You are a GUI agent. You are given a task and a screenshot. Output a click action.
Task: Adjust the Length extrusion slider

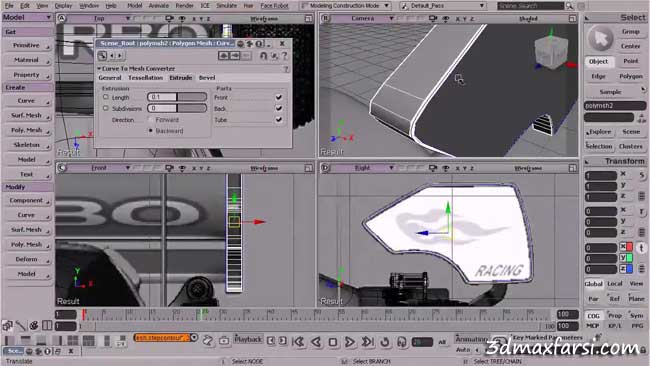pyautogui.click(x=177, y=97)
